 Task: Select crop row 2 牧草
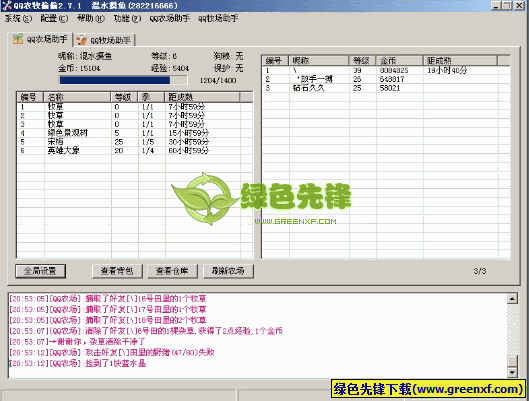(134, 116)
